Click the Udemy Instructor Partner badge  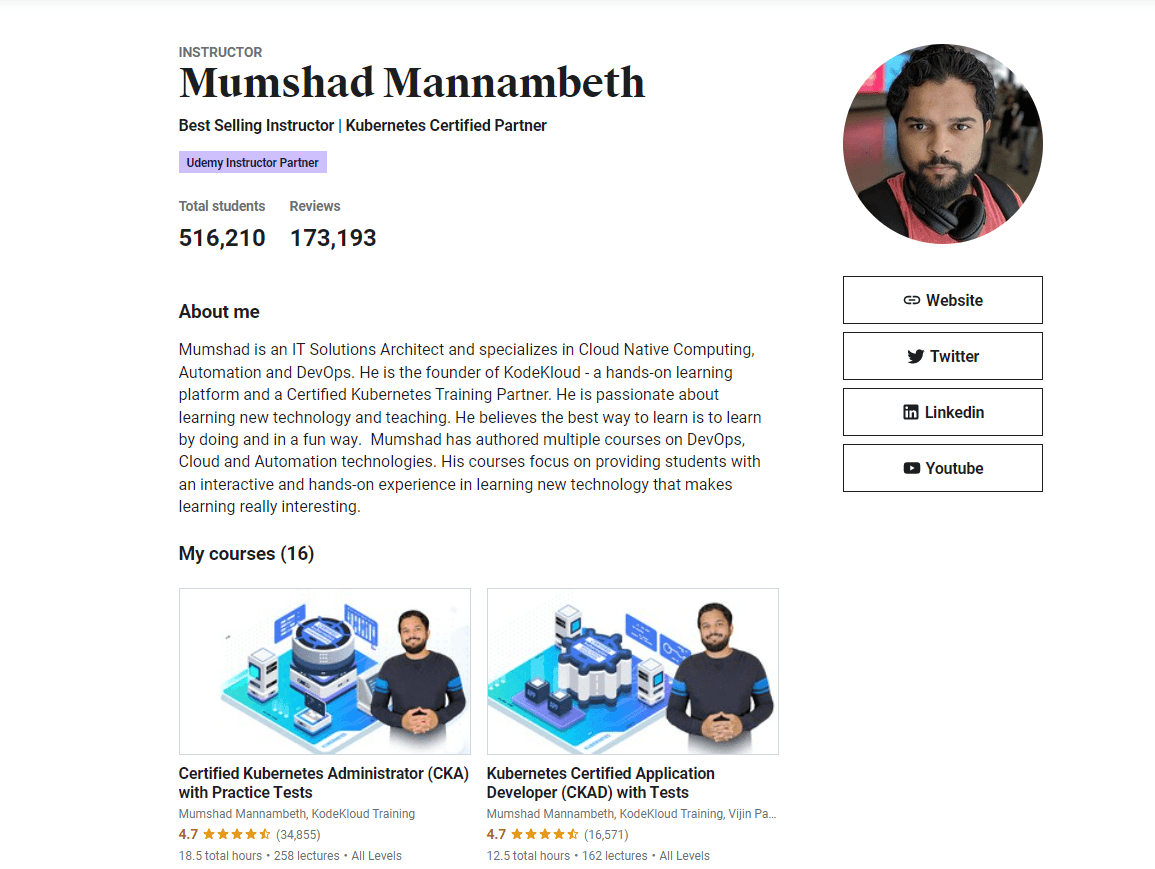click(x=253, y=162)
